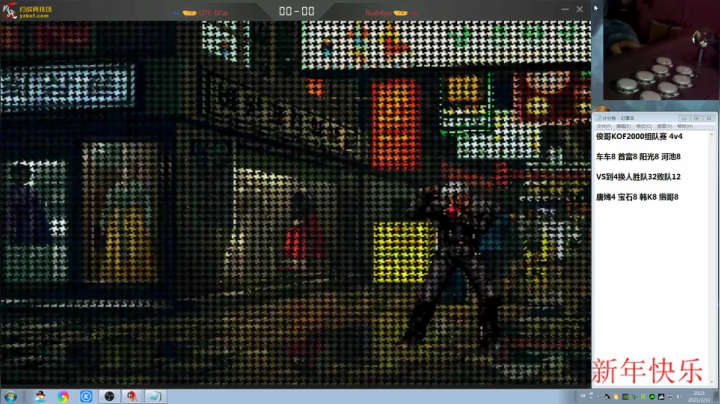Maximize the Notepad scoreboard window
This screenshot has width=720, height=404.
pos(696,118)
